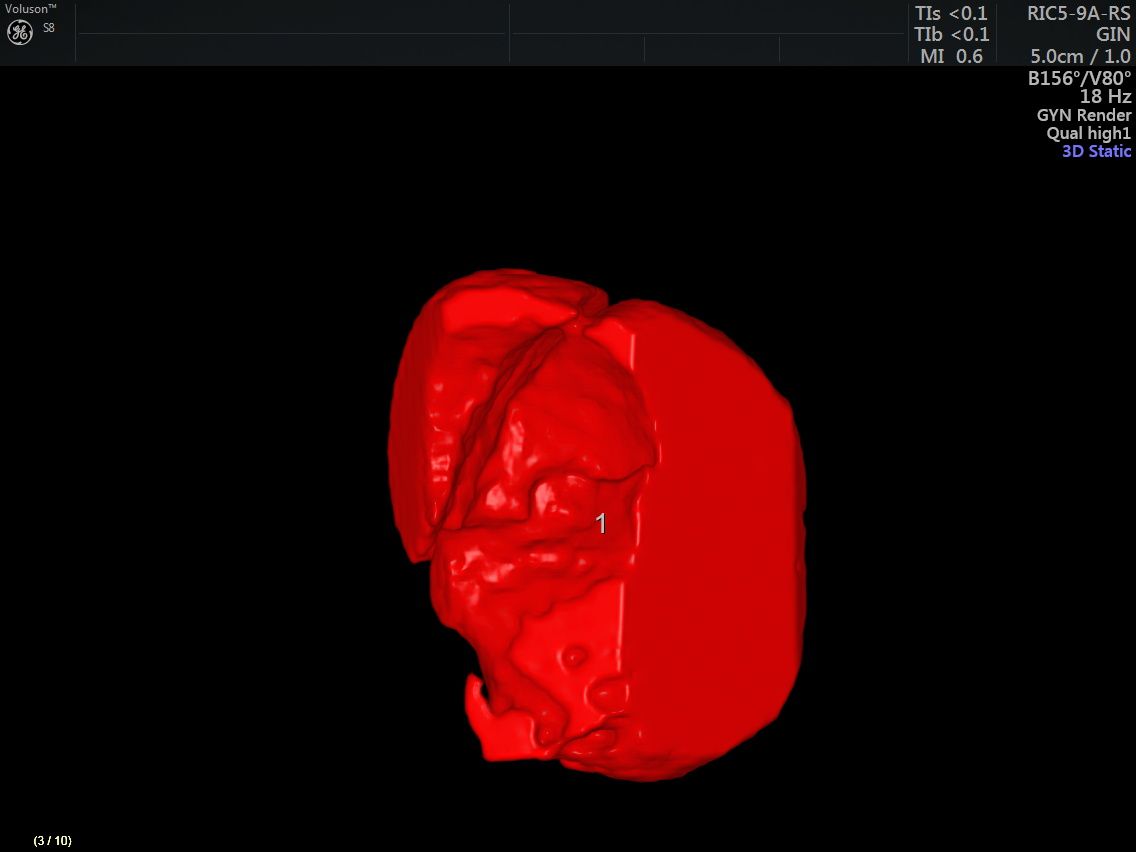
Task: Click the 3D Static mode label
Action: click(1096, 151)
